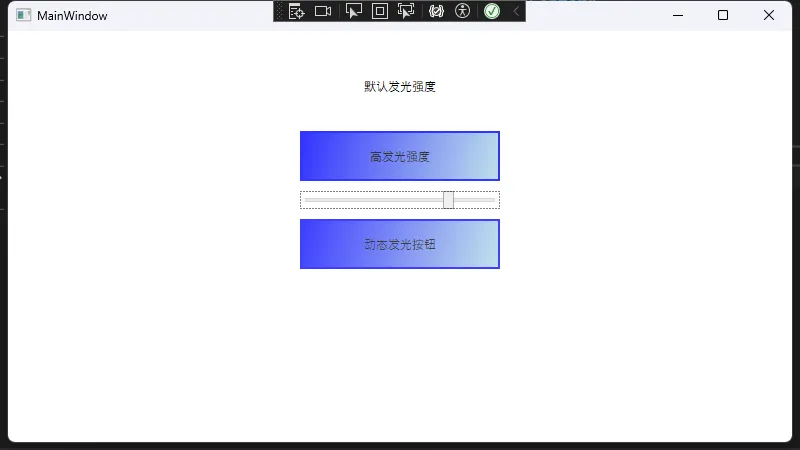Click the 默认发光强度 label text

click(400, 87)
